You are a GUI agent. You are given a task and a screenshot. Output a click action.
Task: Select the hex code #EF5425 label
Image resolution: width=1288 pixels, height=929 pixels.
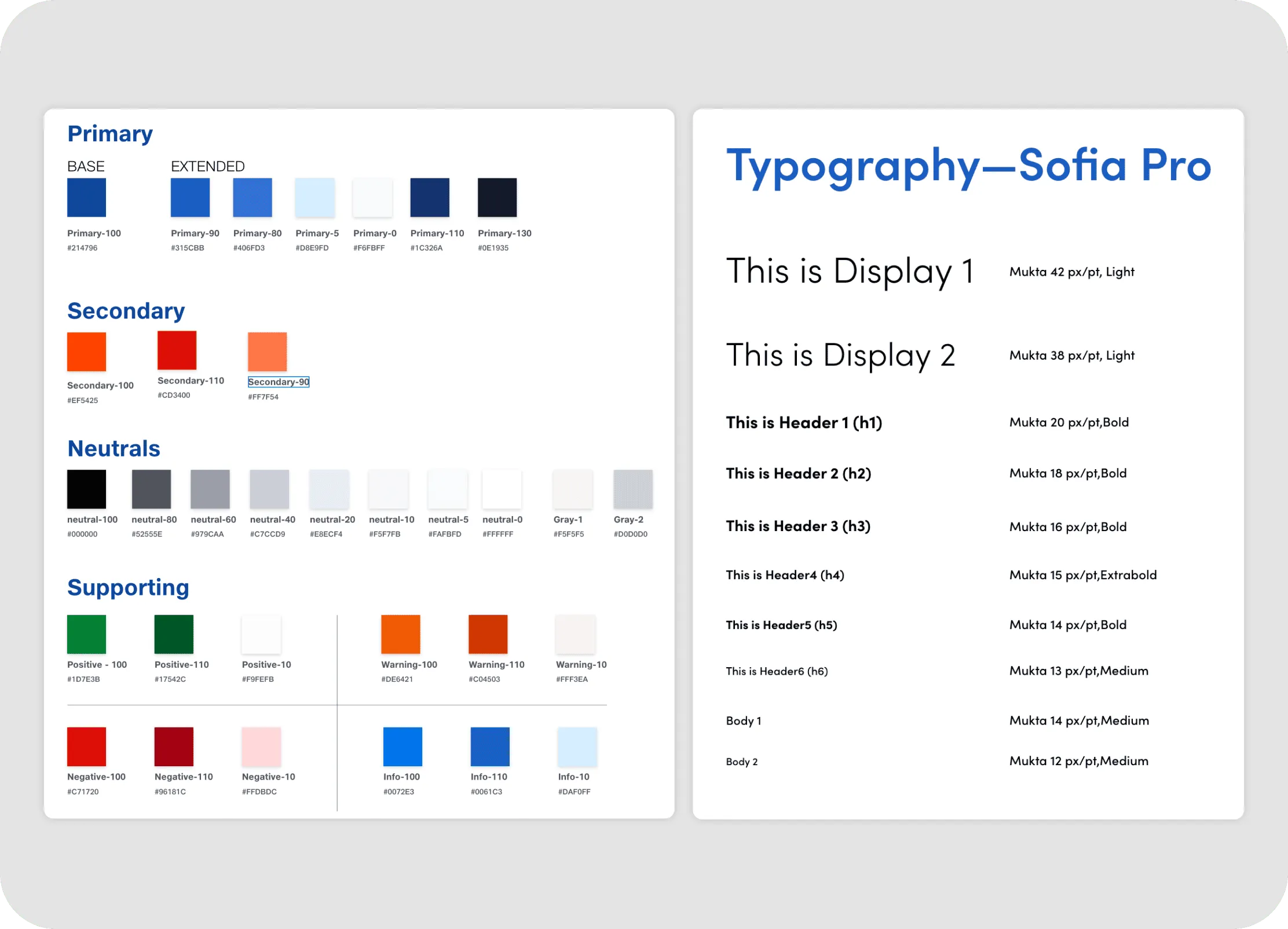83,400
